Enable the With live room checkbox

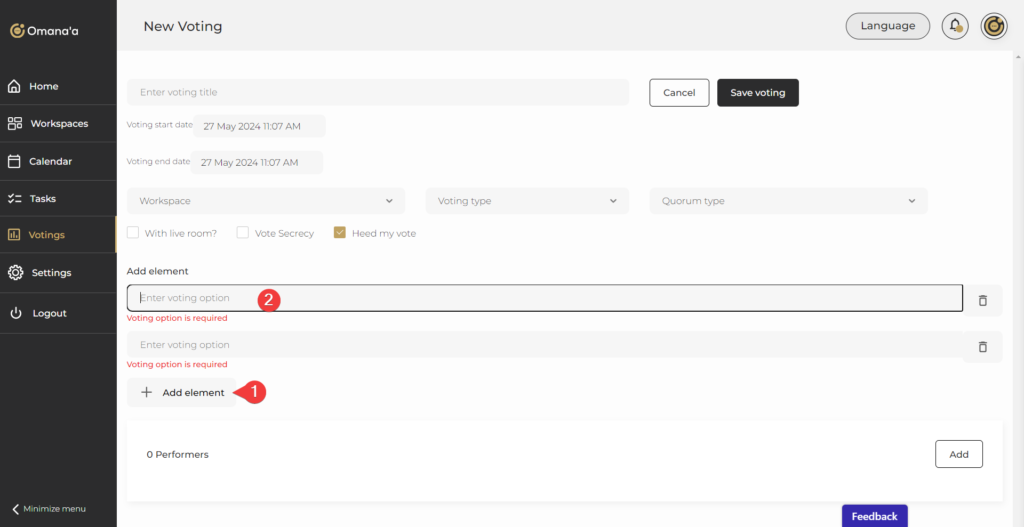click(x=133, y=233)
